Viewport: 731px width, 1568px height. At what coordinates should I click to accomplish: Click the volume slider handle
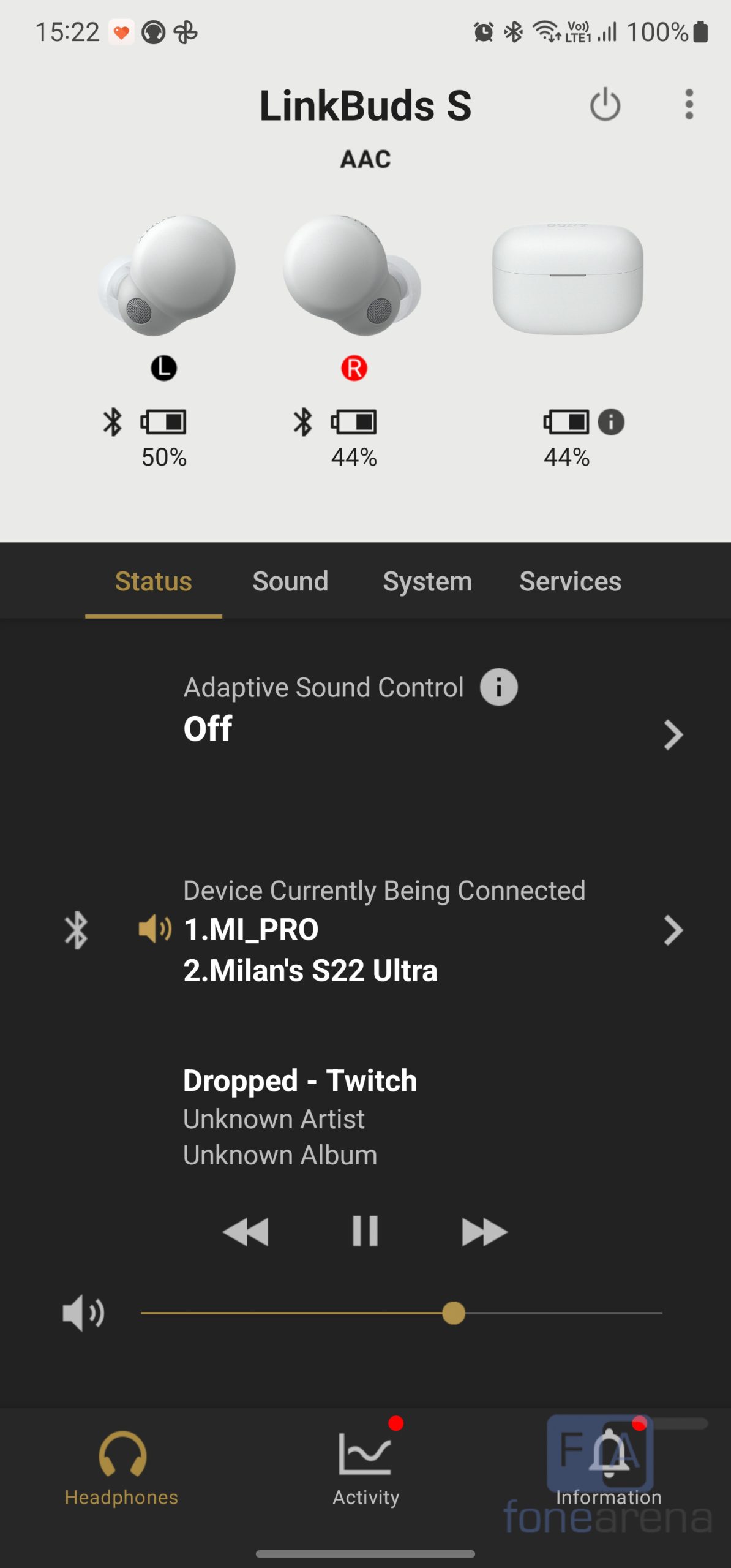click(x=454, y=1313)
